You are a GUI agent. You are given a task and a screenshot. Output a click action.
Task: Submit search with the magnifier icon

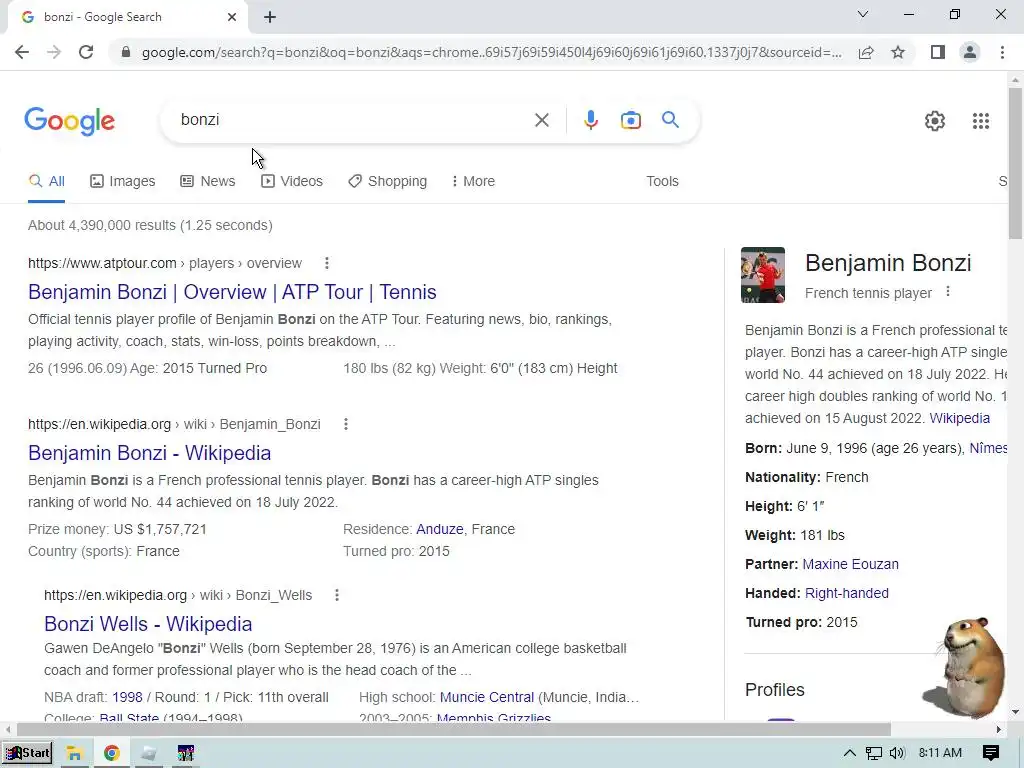(670, 120)
